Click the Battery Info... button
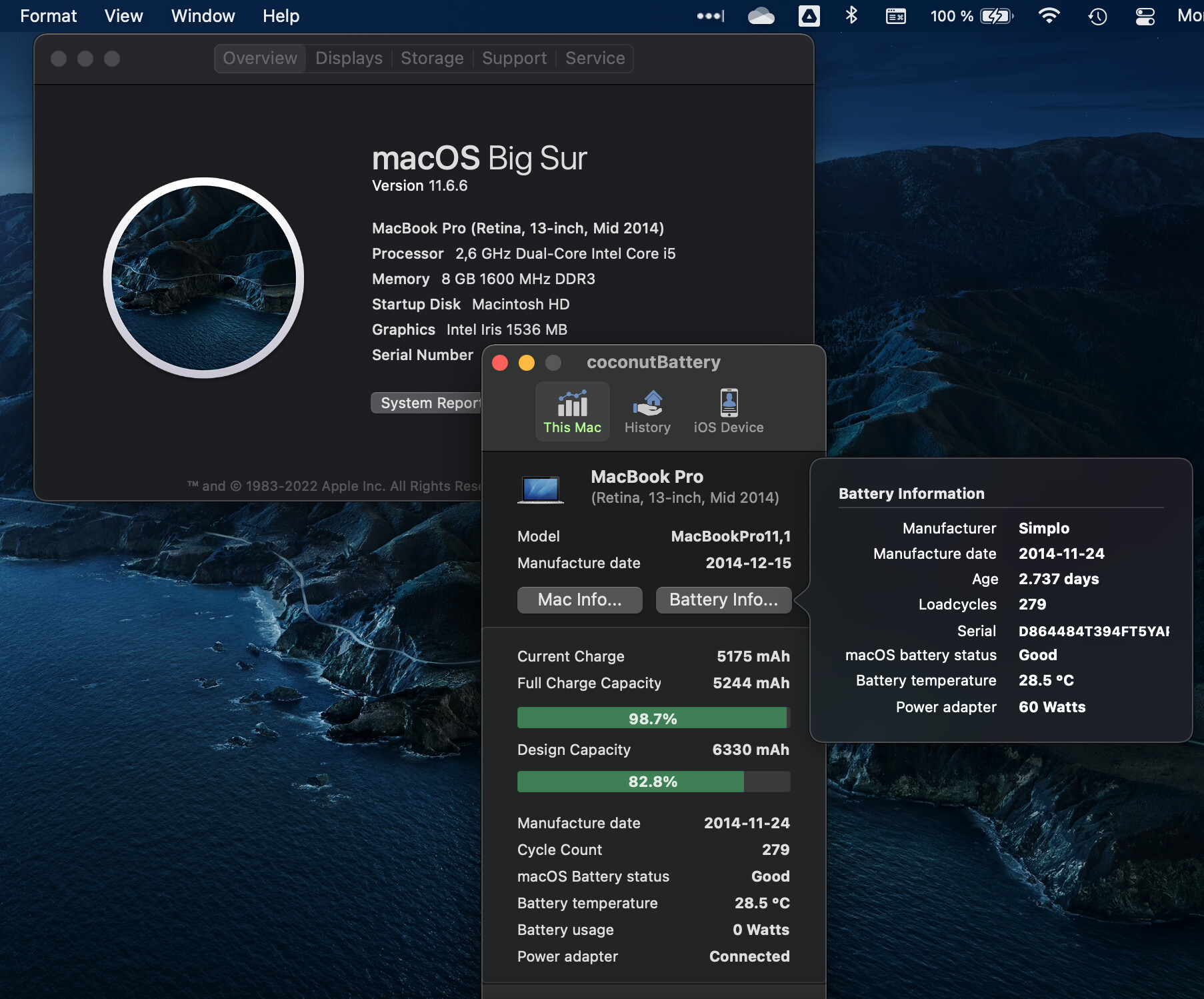 tap(723, 600)
